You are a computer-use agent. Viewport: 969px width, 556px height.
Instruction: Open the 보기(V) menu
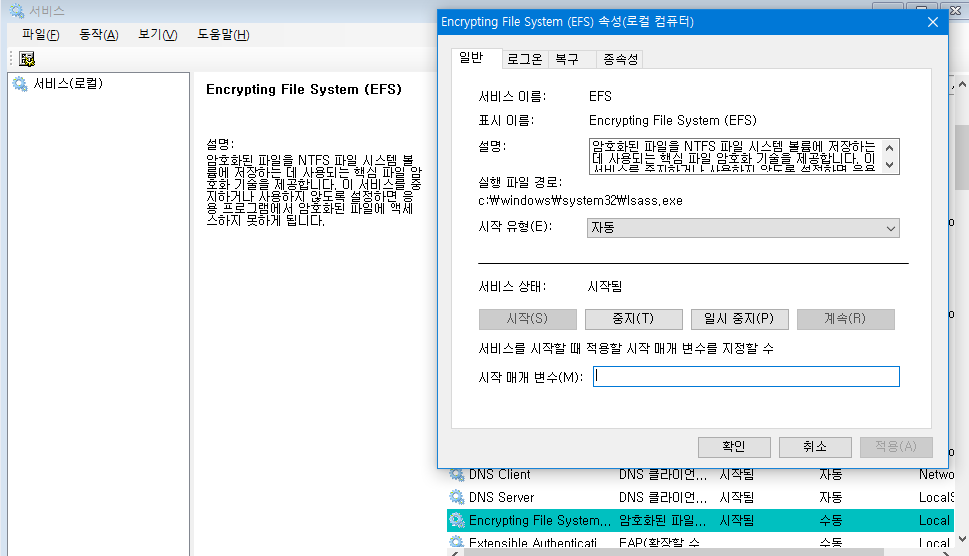pyautogui.click(x=158, y=35)
